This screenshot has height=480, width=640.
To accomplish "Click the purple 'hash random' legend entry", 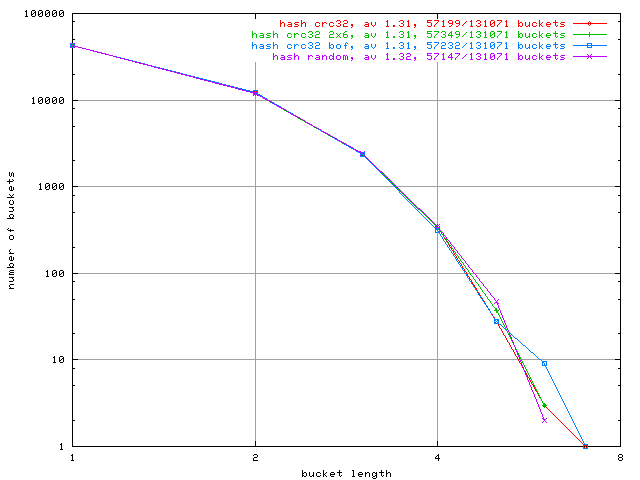I will 419,57.
